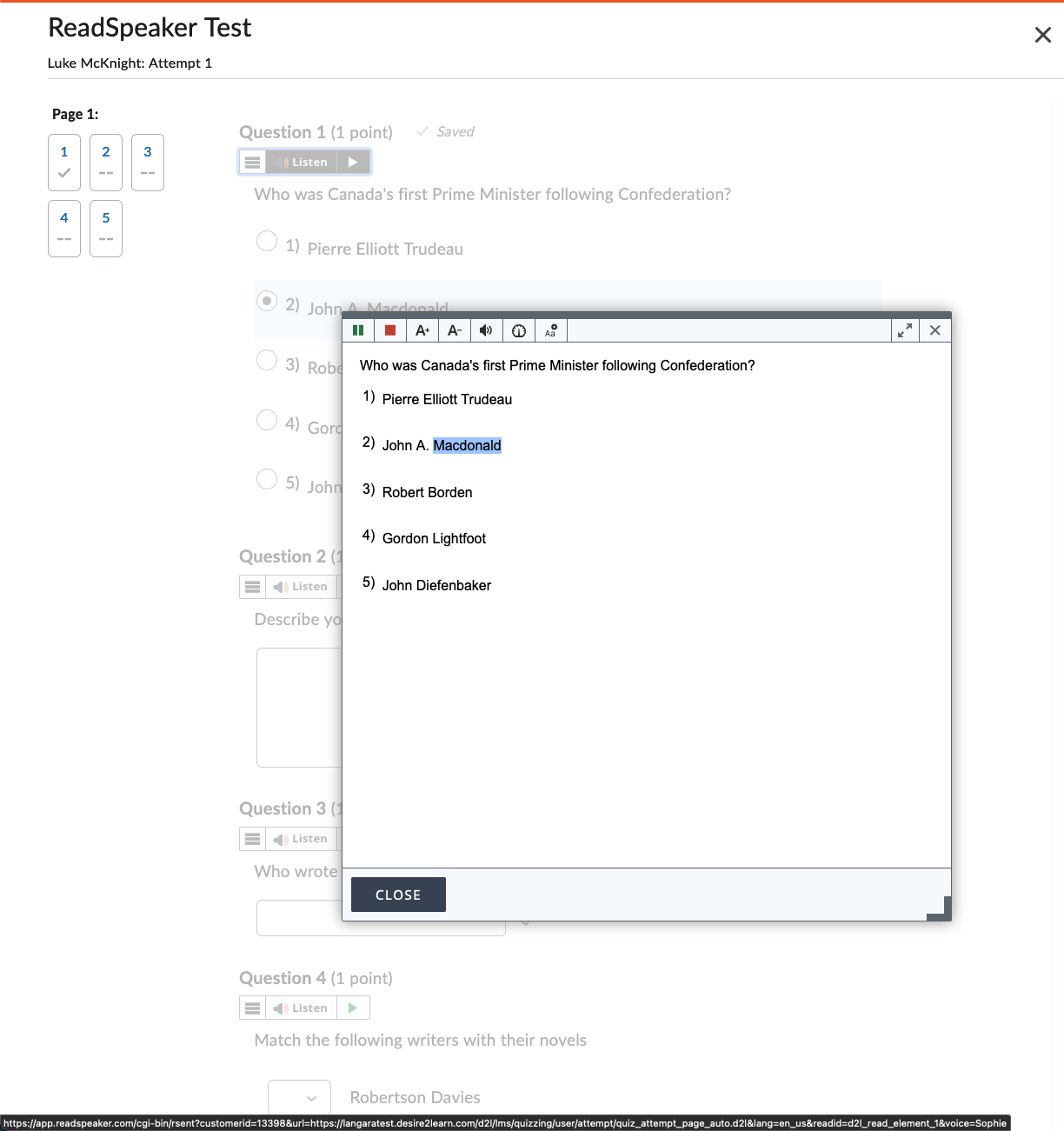Screen dimensions: 1064x1131
Task: Stop the ReadSpeaker audio playback
Action: [389, 330]
